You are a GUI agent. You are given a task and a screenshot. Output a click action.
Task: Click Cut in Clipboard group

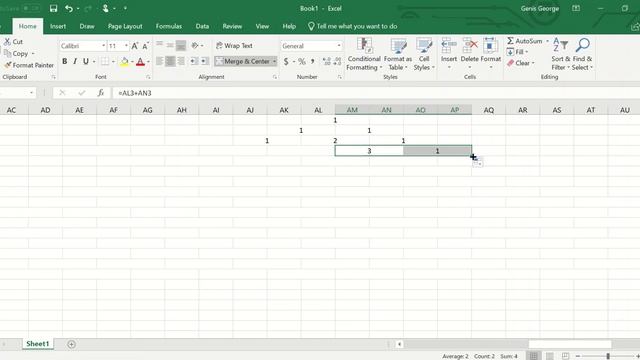13,42
